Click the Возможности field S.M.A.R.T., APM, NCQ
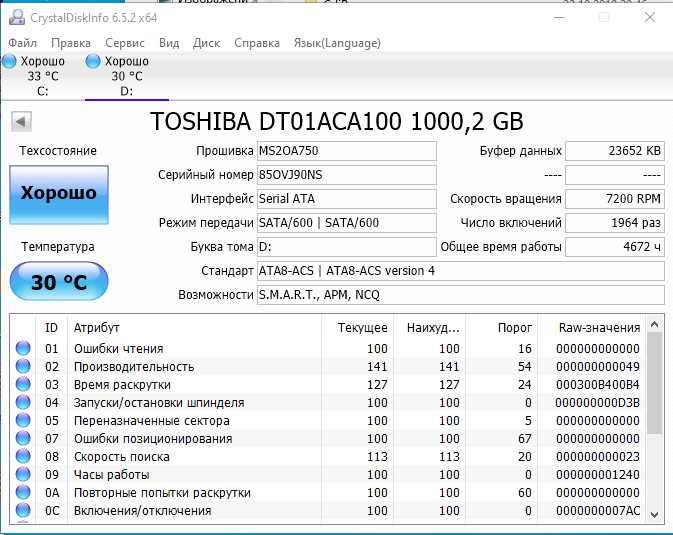The image size is (673, 535). (461, 295)
